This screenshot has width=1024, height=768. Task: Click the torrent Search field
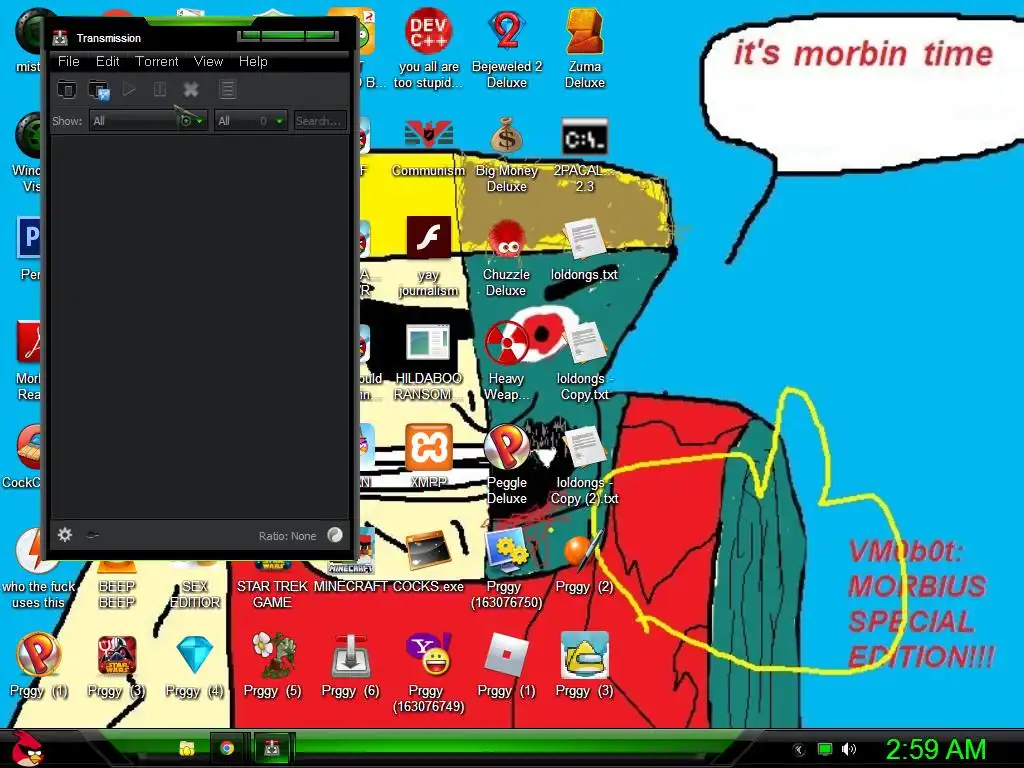[x=321, y=121]
